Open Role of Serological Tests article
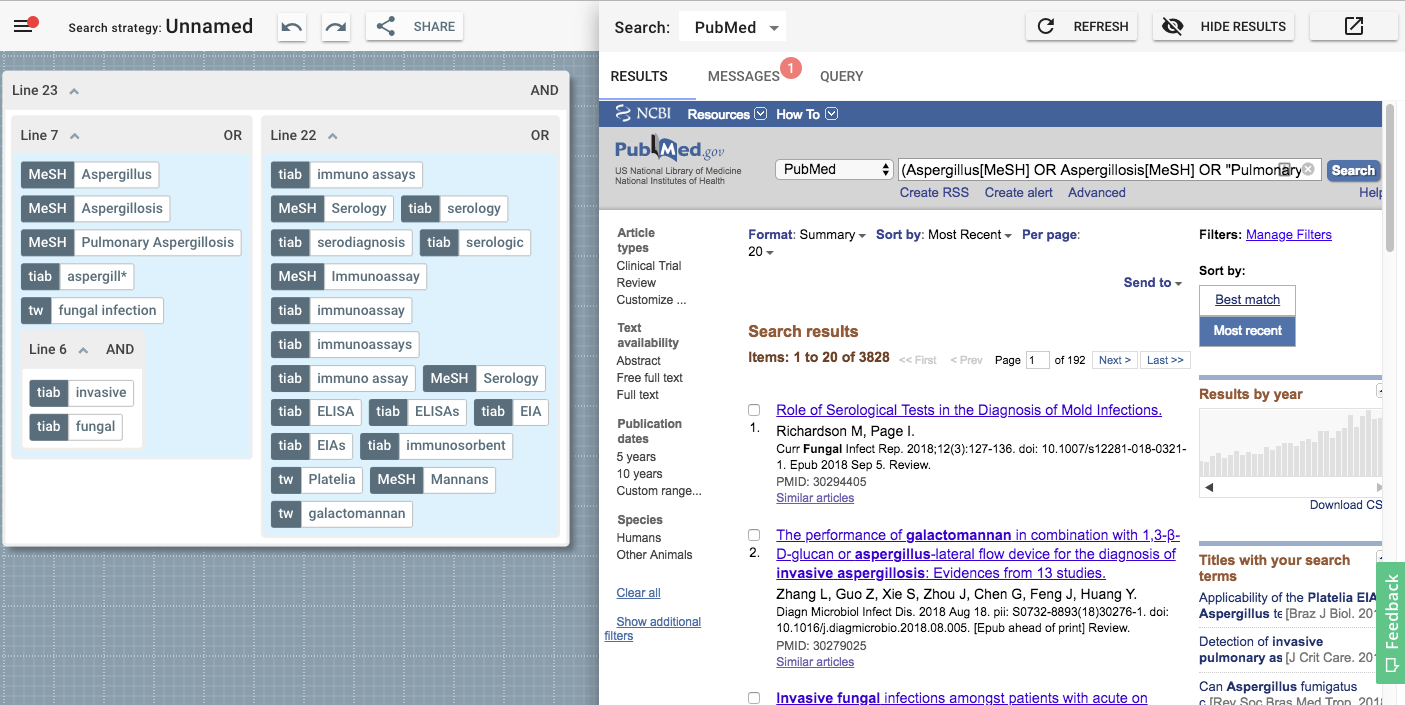 969,410
